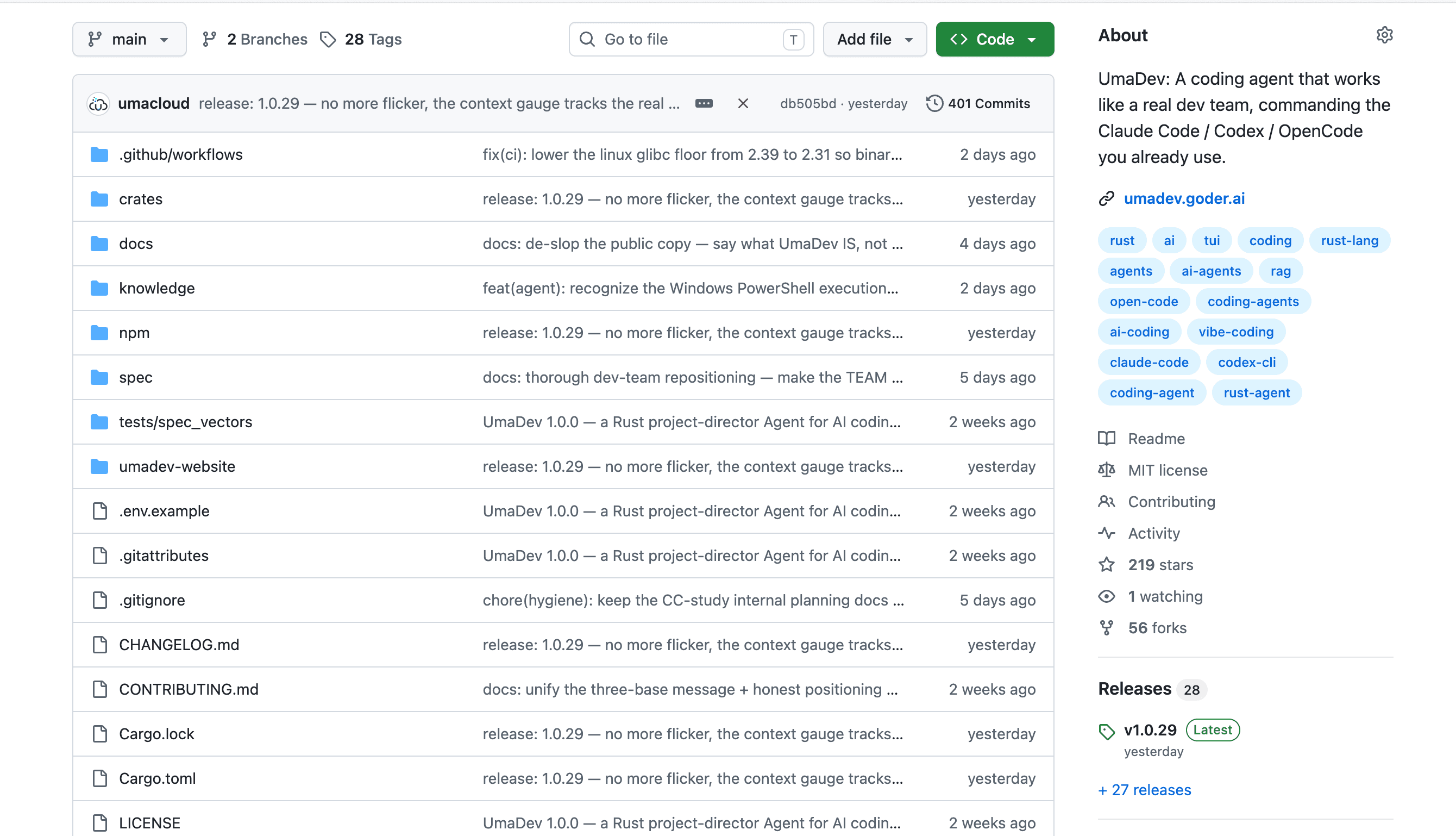
Task: Select the codex-cli topic tag
Action: click(1246, 363)
